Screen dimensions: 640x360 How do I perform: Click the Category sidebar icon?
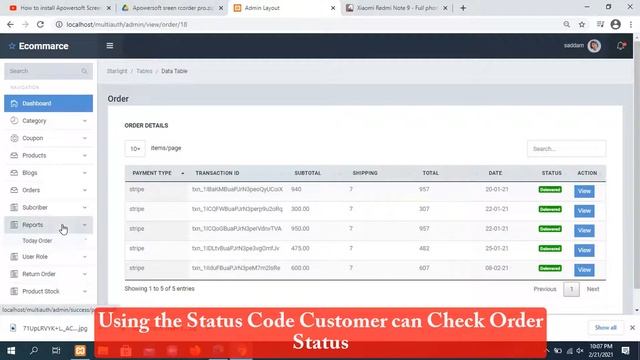14,120
